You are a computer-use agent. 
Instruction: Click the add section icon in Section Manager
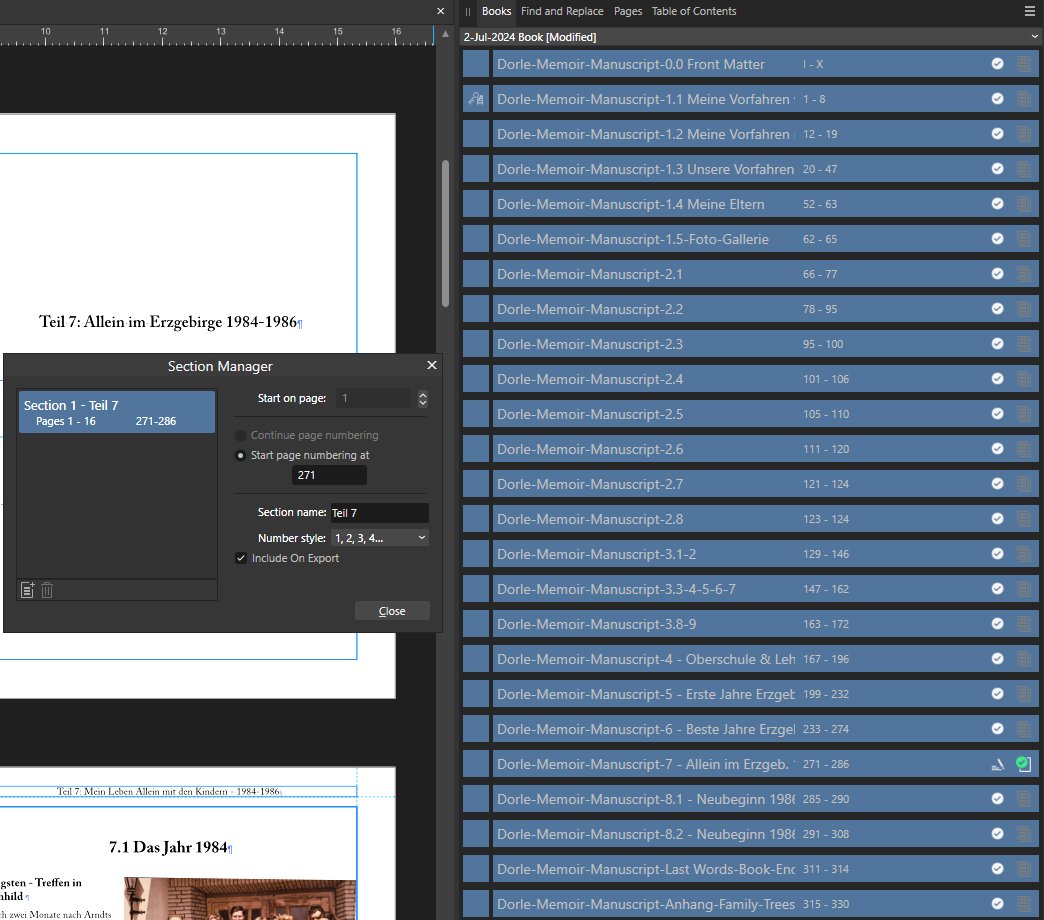[x=27, y=590]
